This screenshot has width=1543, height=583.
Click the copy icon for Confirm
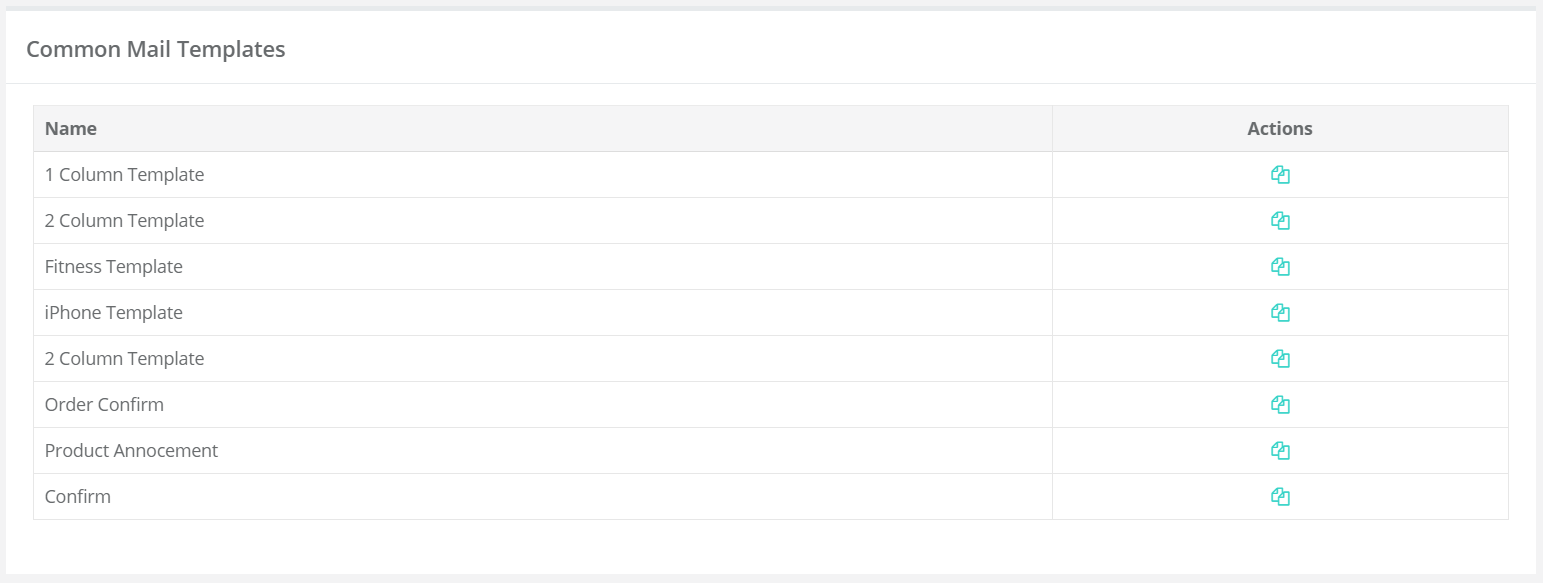click(1280, 497)
